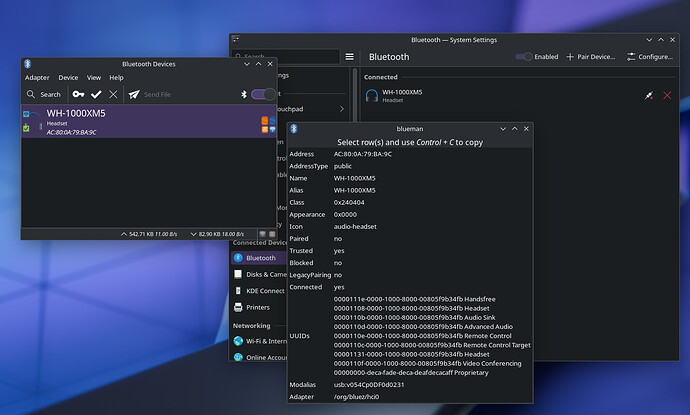The width and height of the screenshot is (690, 415).
Task: Select the Connected yes row in blueman
Action: pos(410,287)
